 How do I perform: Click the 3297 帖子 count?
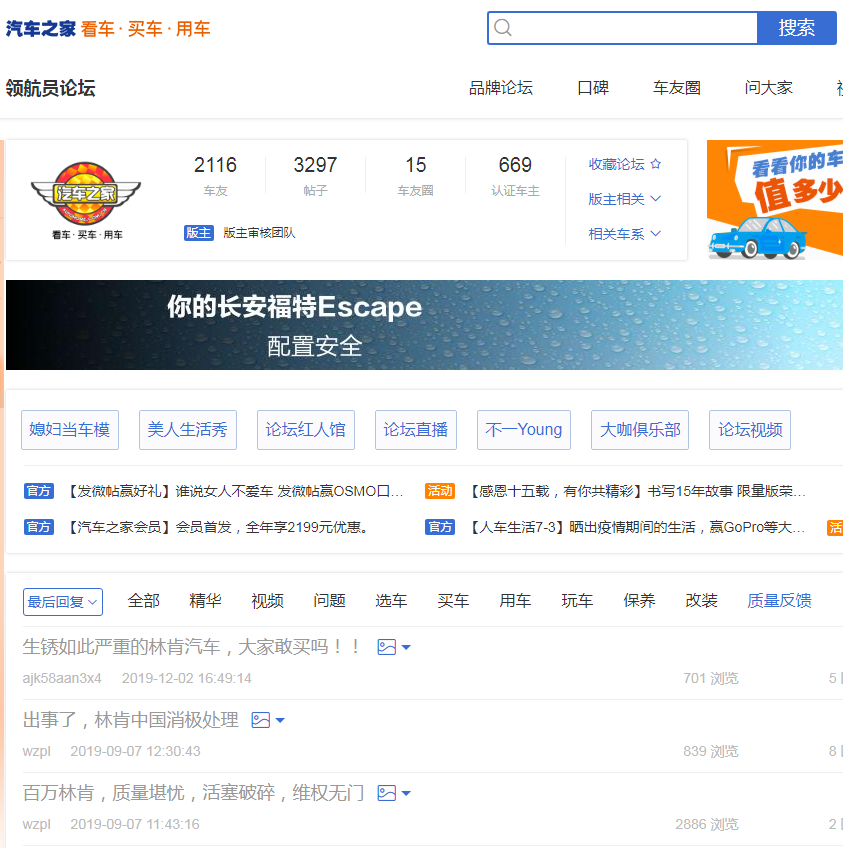click(x=315, y=175)
